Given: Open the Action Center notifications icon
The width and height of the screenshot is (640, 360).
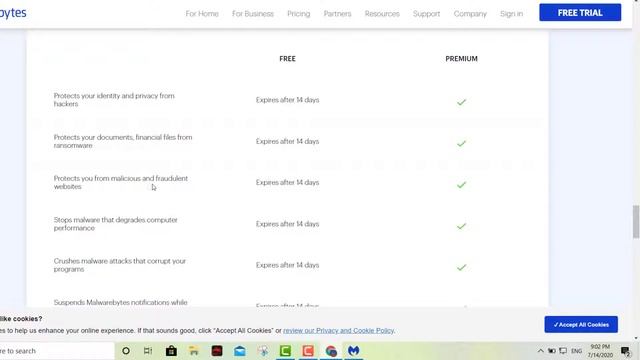Looking at the screenshot, I should coord(625,351).
